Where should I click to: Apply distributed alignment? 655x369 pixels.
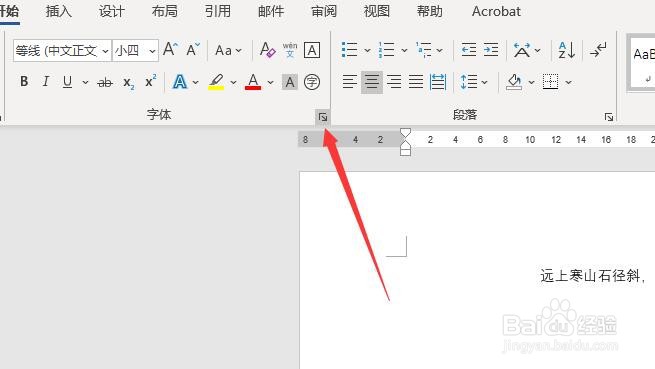pos(438,82)
